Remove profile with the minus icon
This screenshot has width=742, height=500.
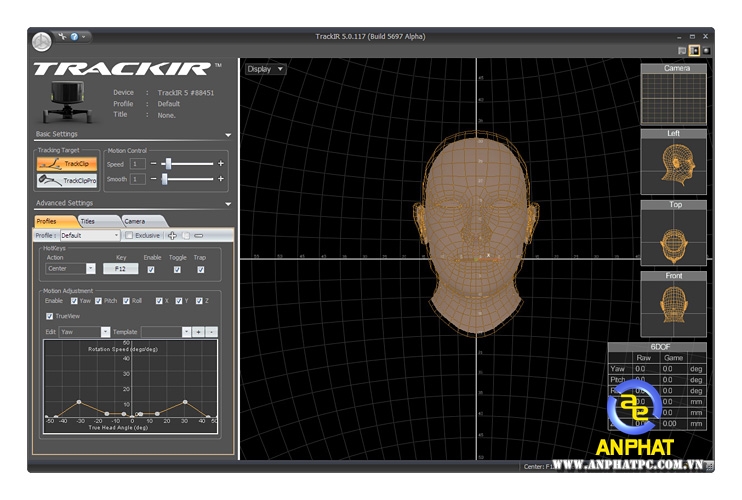(x=199, y=236)
